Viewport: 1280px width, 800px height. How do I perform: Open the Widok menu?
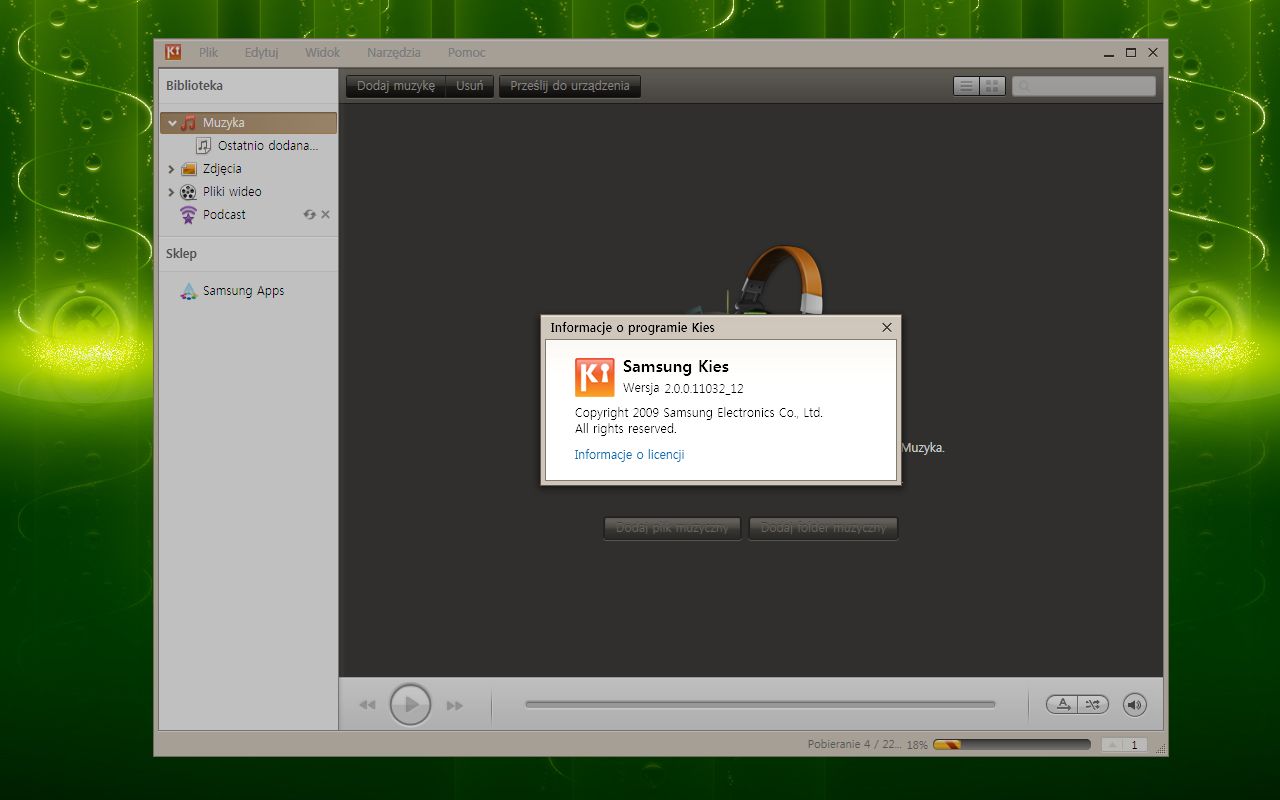[323, 53]
